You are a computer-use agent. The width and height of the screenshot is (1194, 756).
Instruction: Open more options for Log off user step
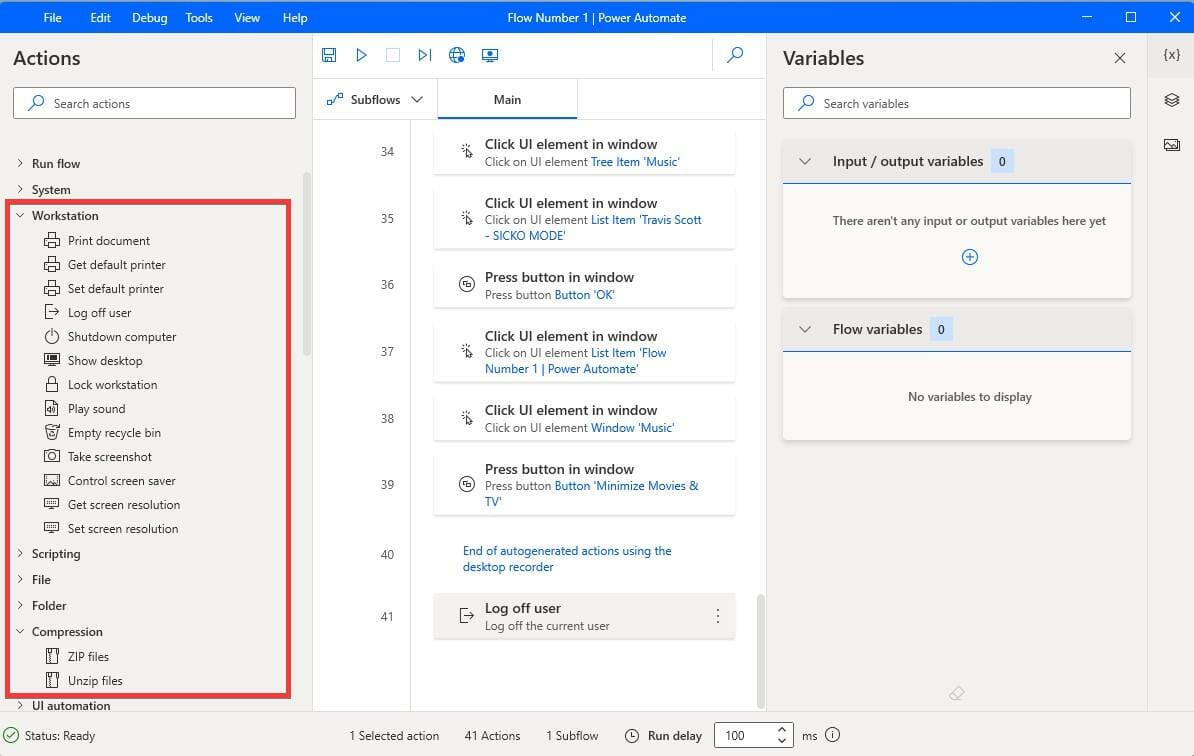coord(717,616)
